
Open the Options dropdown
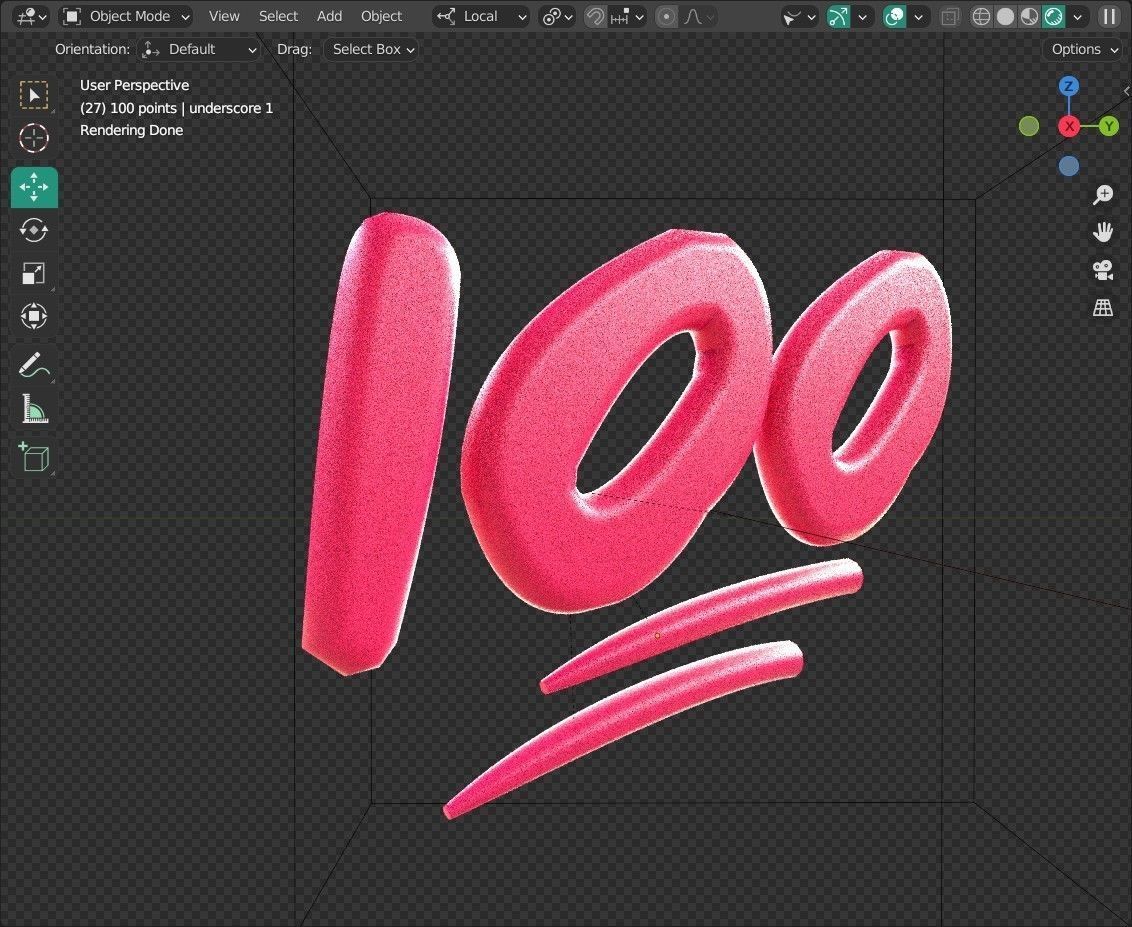1084,49
